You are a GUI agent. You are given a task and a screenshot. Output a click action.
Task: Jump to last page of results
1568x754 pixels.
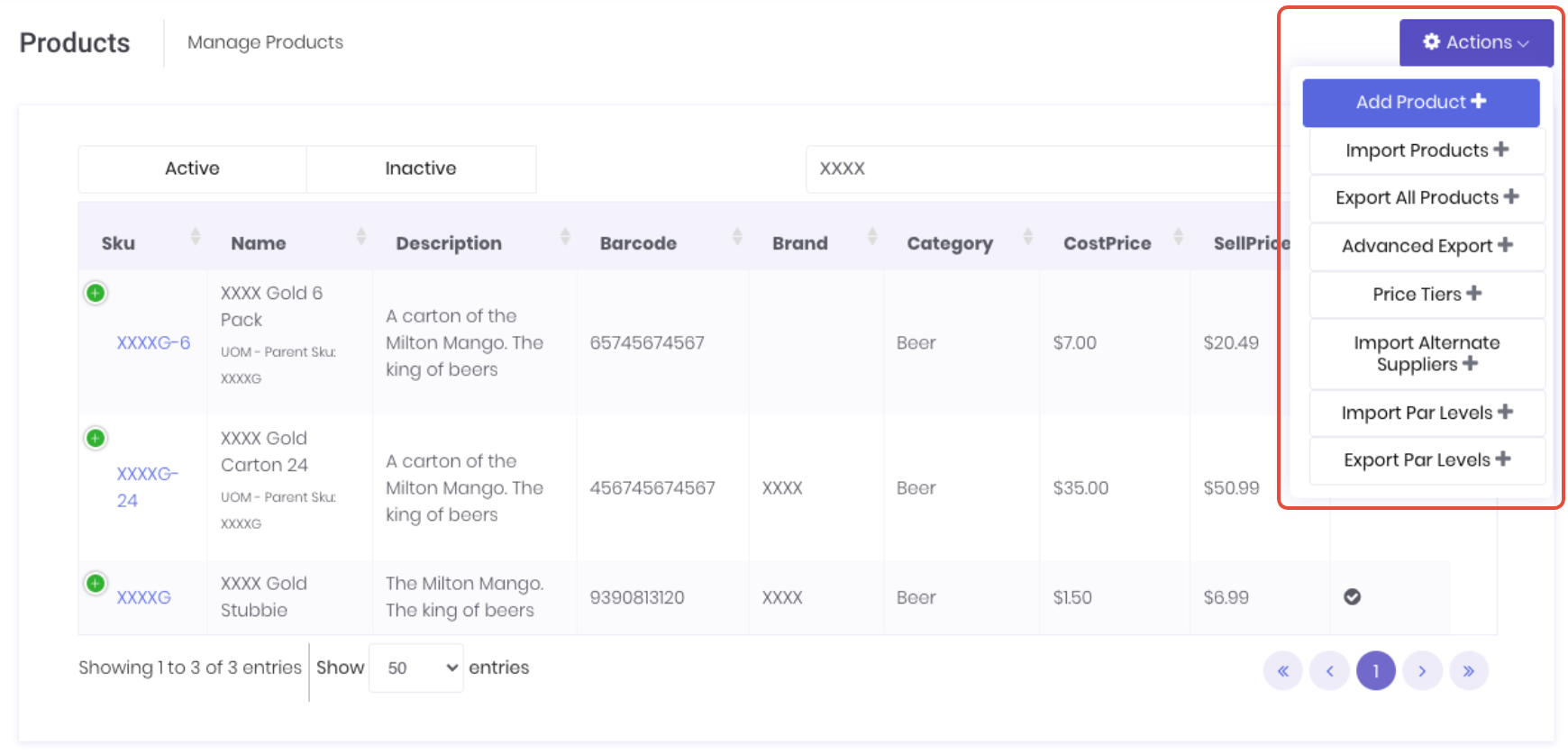(1469, 671)
